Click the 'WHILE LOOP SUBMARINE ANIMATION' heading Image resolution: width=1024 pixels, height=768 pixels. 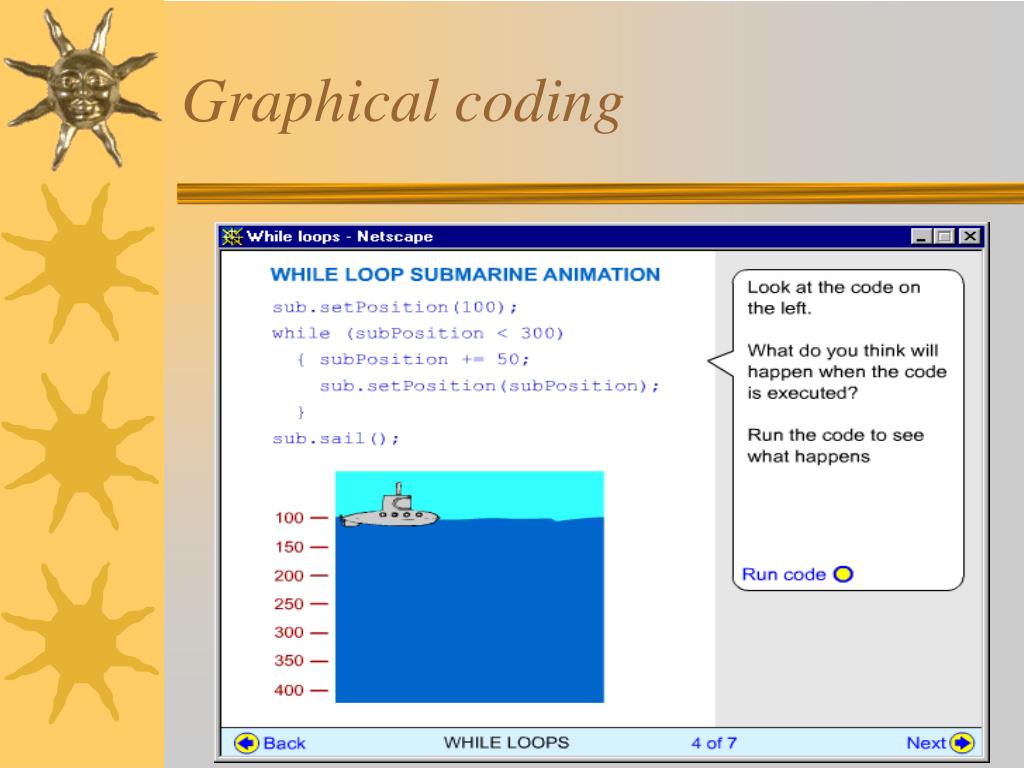(x=465, y=274)
